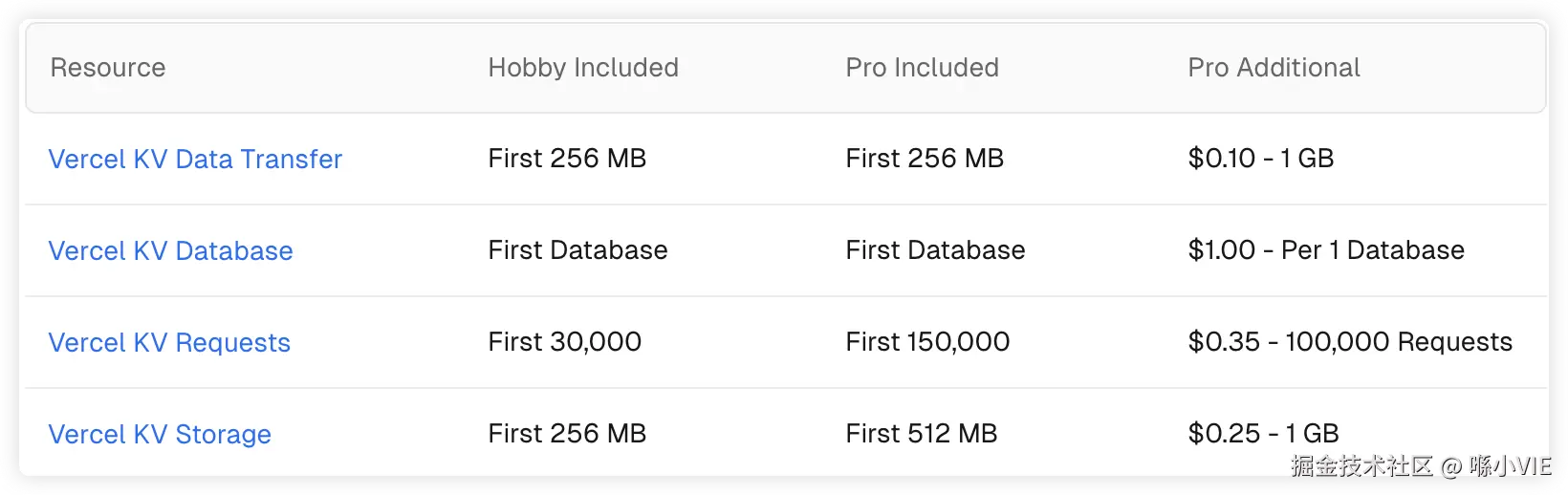1568x495 pixels.
Task: Select the $1.00 - Per 1 Database cell
Action: coord(1325,250)
